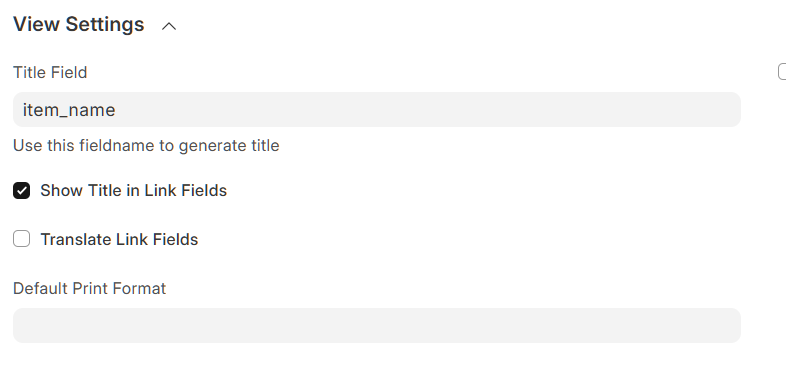Uncheck Show Title in Link Fields checkbox

(x=22, y=191)
